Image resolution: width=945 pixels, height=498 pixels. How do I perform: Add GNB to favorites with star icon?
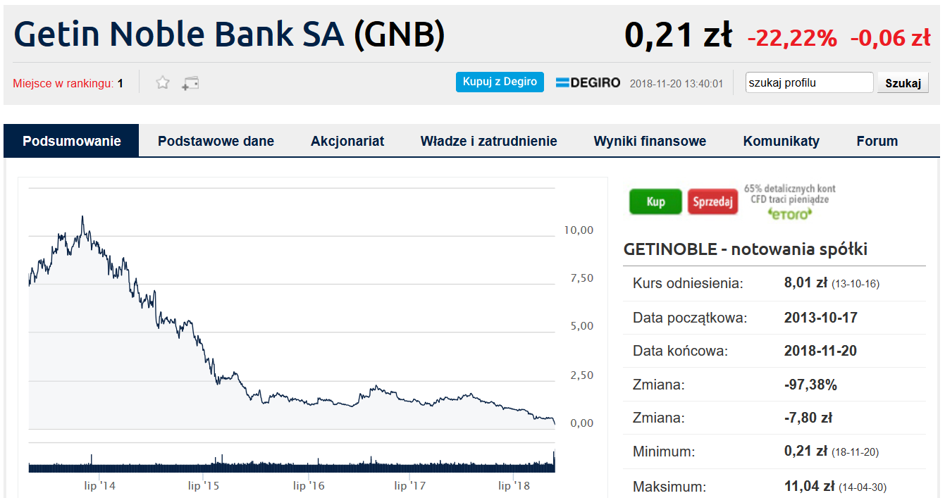(x=162, y=83)
